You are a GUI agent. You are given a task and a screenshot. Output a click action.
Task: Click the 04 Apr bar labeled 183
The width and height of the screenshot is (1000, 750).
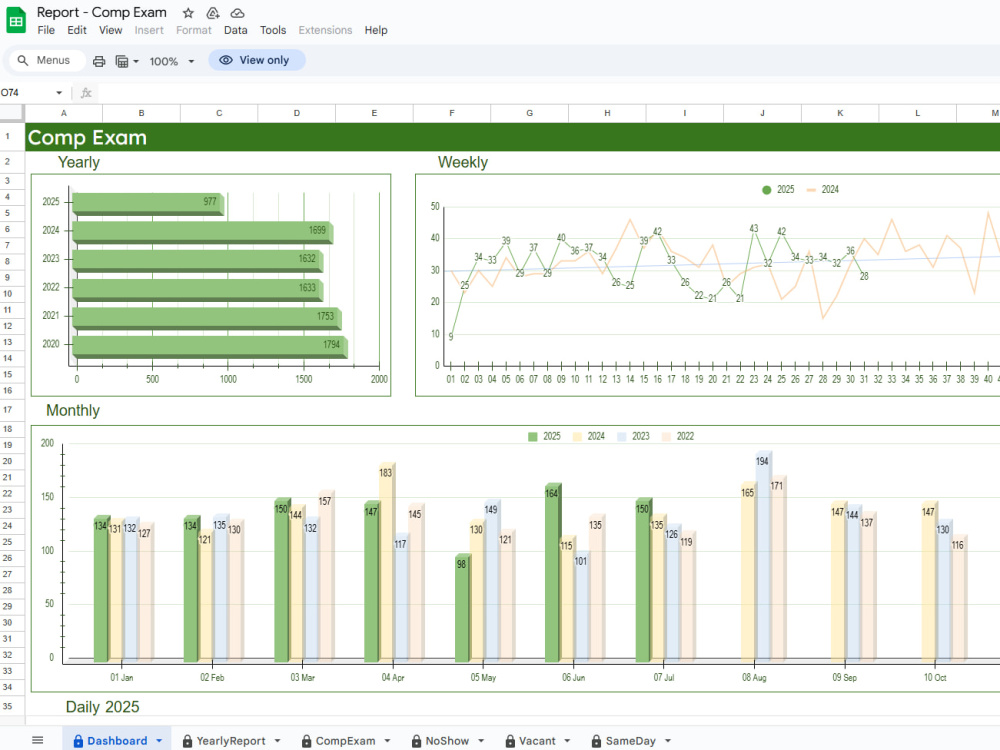[x=387, y=562]
